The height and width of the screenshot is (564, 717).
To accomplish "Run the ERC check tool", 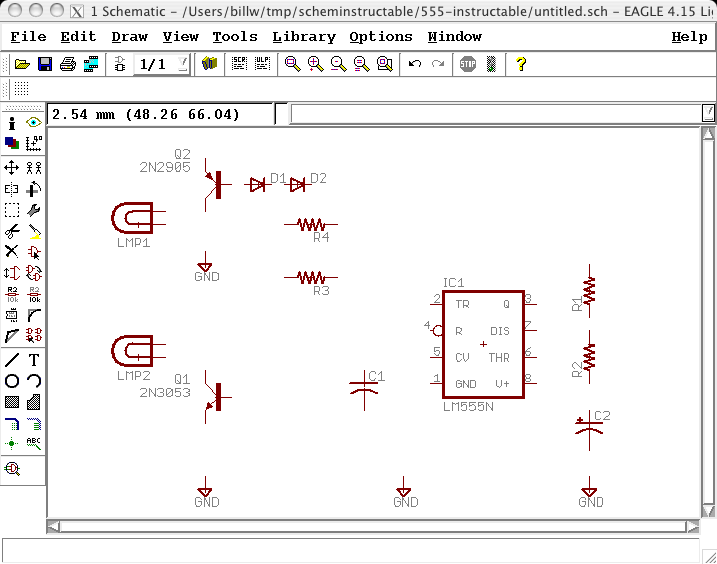I will click(12, 469).
